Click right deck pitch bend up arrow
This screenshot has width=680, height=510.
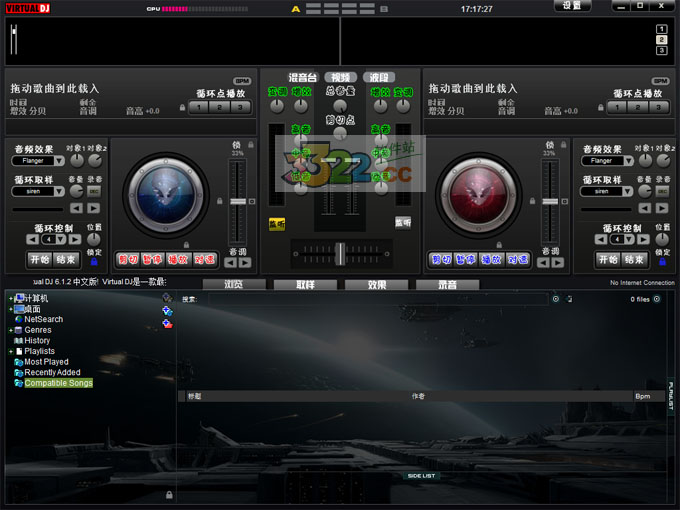(x=558, y=262)
